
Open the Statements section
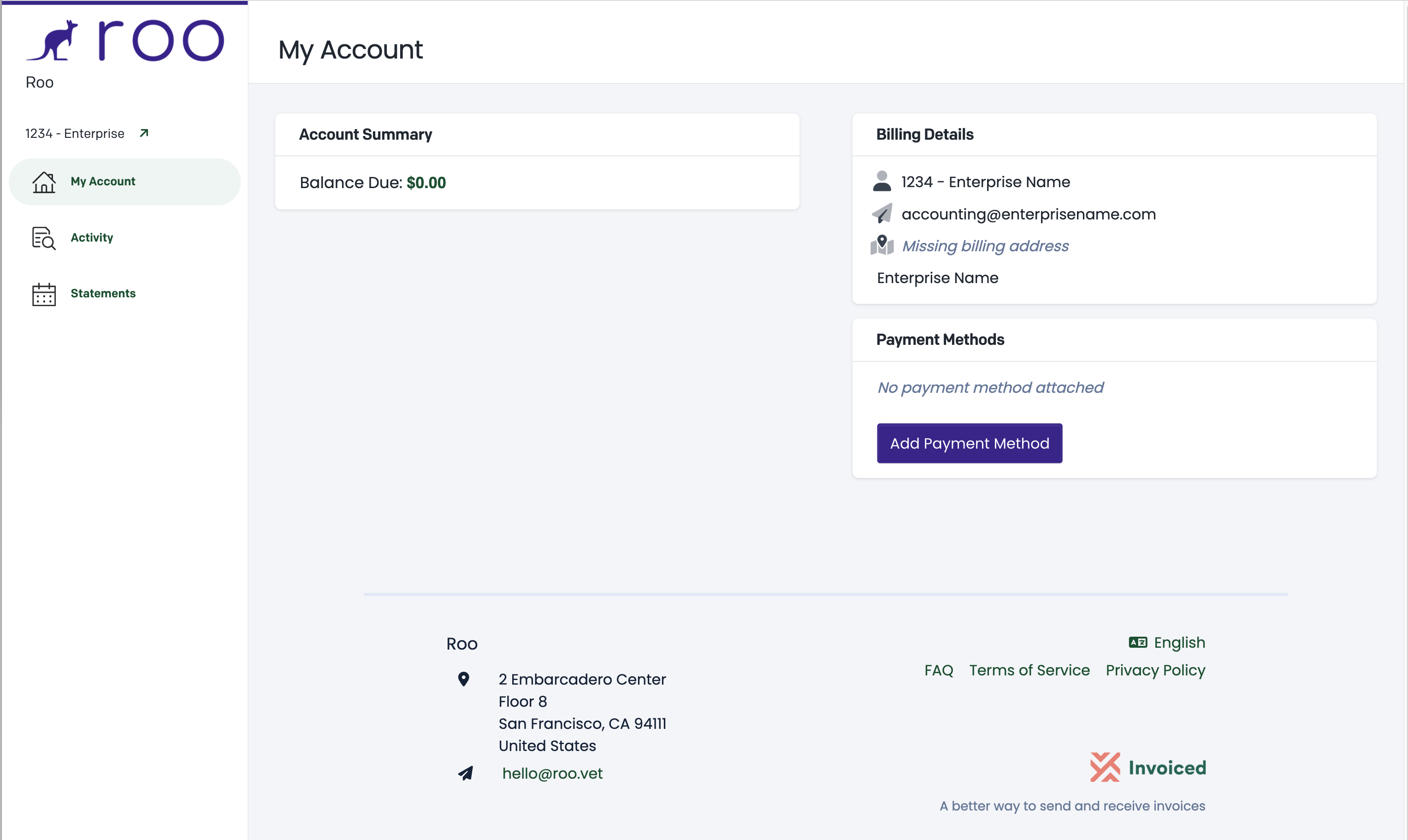[124, 294]
